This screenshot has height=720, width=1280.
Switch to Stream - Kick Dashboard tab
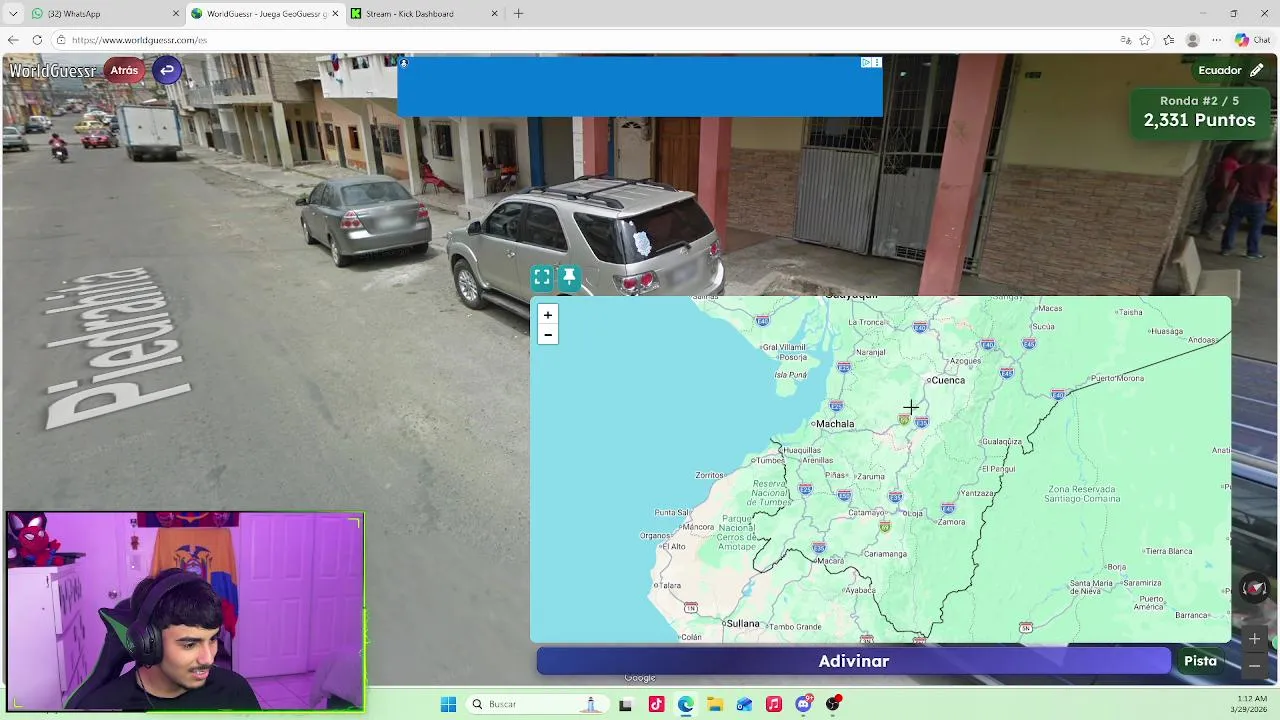(424, 14)
